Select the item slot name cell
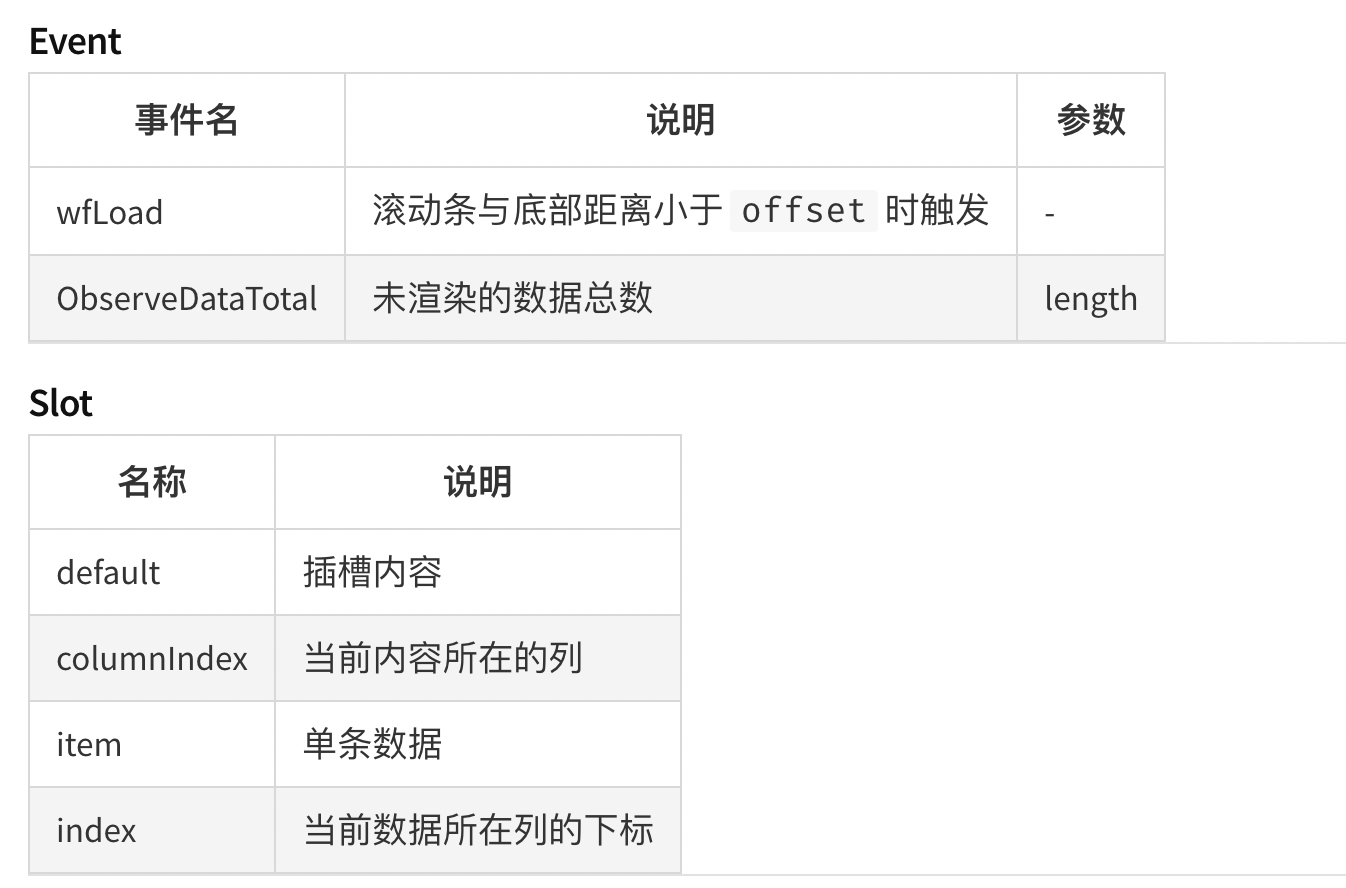The image size is (1346, 888). 152,744
